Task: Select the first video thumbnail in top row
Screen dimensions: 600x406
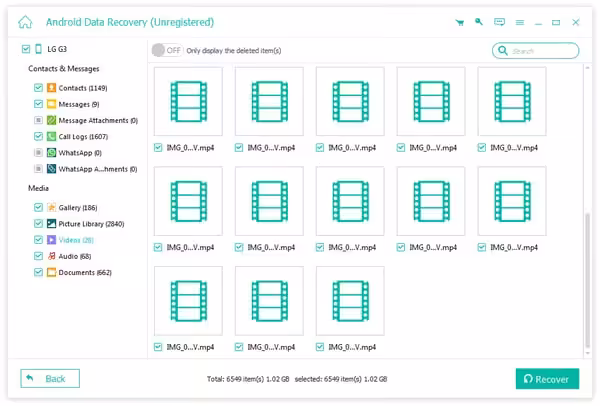Action: pyautogui.click(x=188, y=101)
